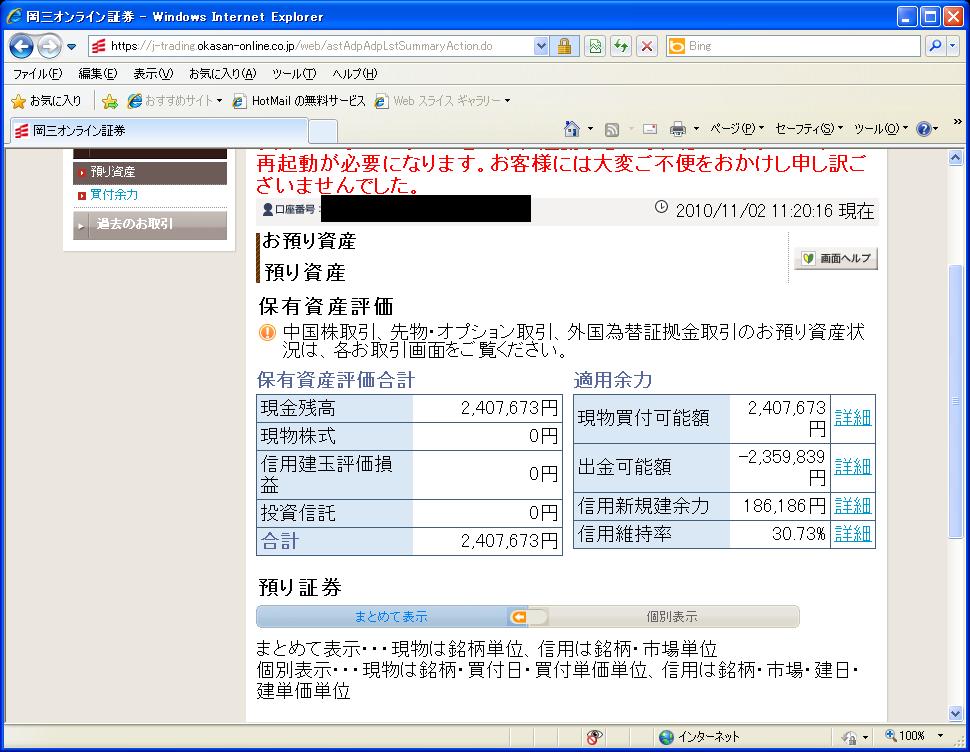Switch to 個別表示 view
The width and height of the screenshot is (970, 752).
pos(672,617)
